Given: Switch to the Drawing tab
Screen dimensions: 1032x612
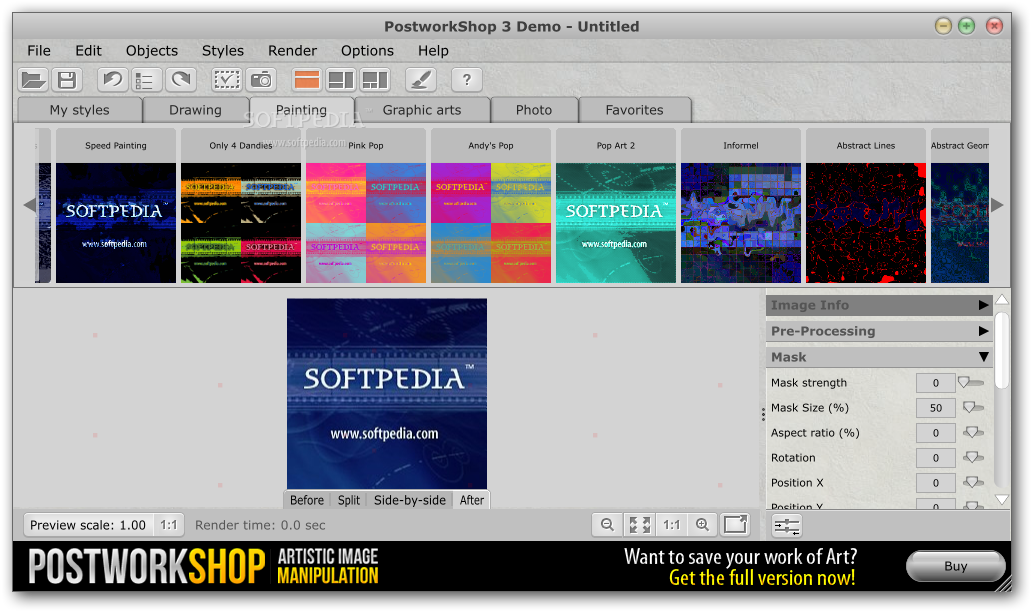Looking at the screenshot, I should pos(195,110).
